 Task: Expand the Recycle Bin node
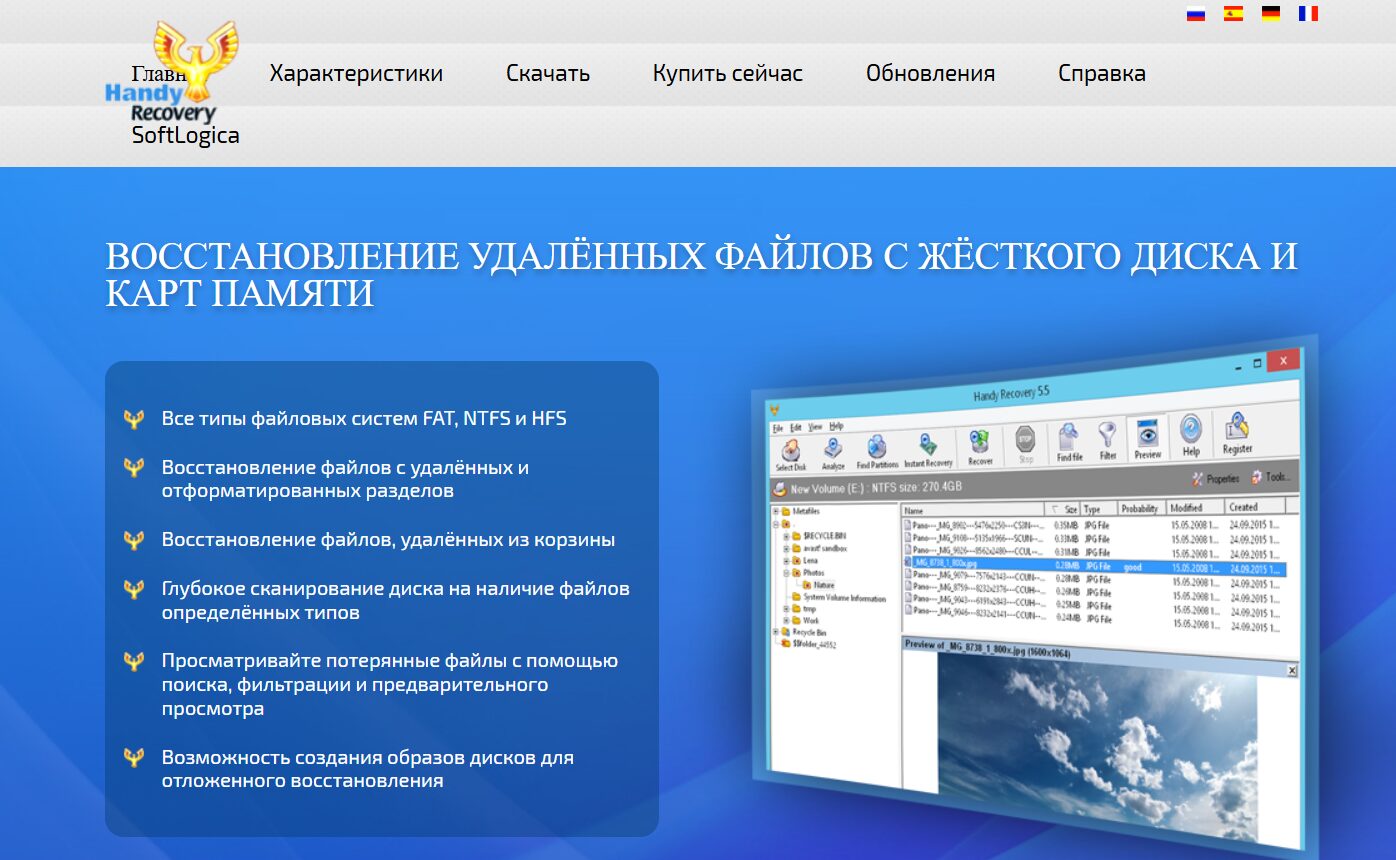(776, 633)
